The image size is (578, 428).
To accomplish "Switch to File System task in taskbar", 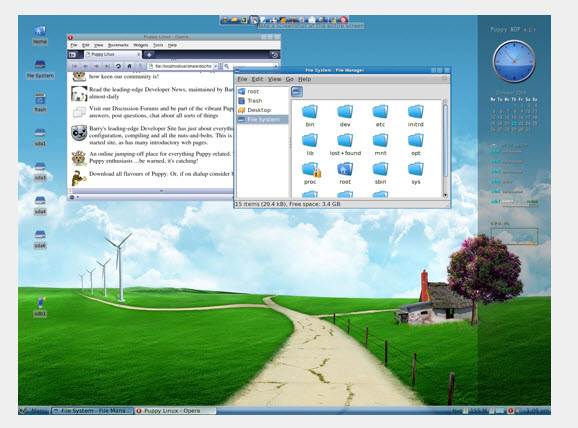I will 92,410.
